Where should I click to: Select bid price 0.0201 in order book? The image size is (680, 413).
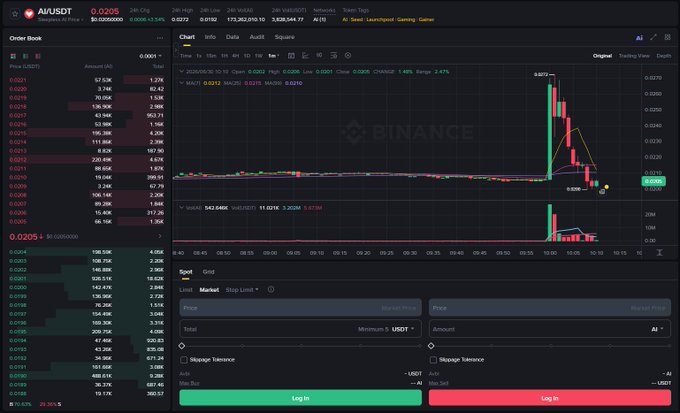18,279
